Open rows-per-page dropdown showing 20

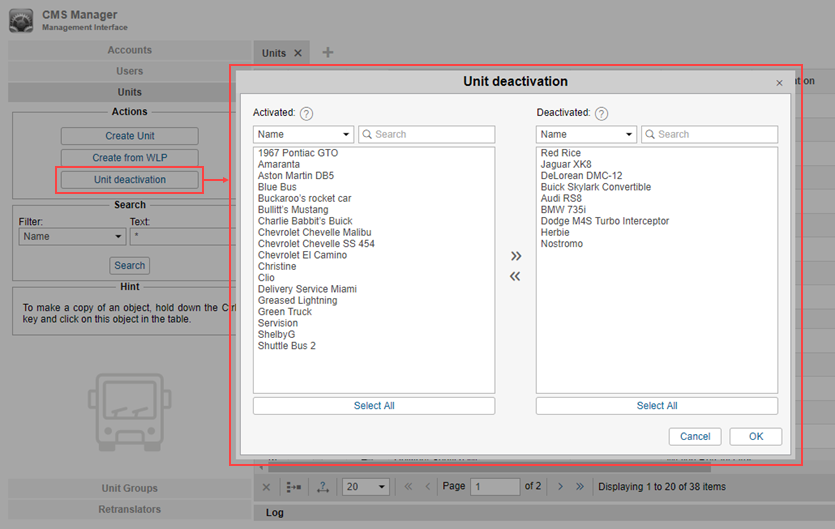click(365, 487)
